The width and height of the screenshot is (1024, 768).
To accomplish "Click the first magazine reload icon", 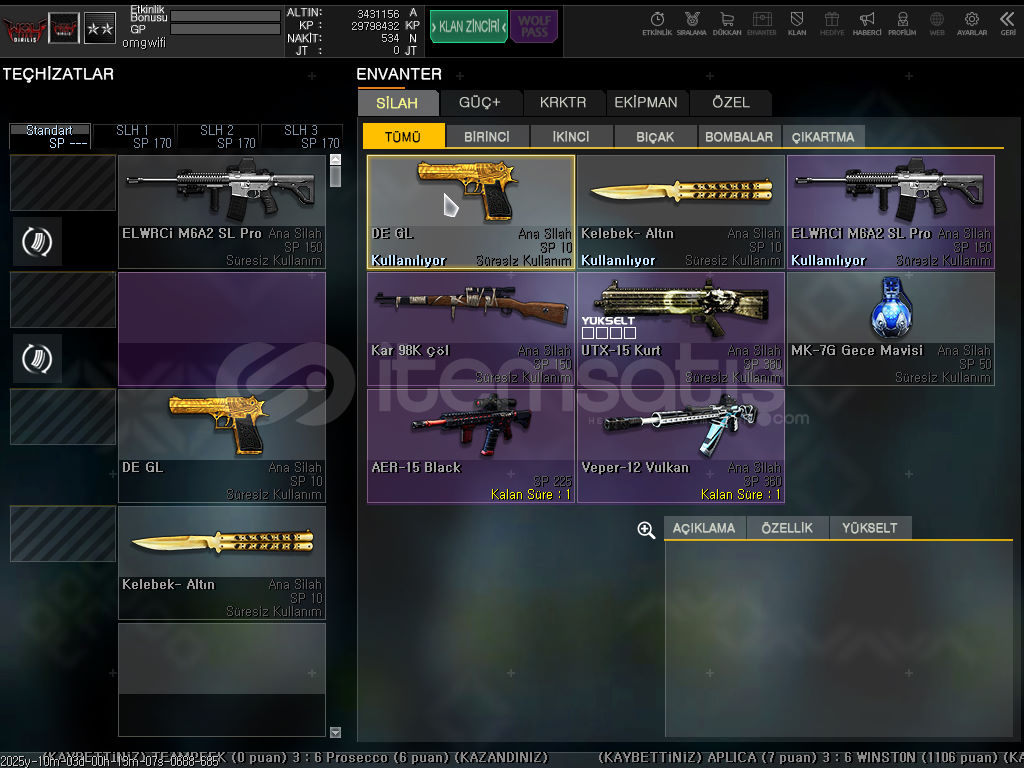I will [x=37, y=242].
